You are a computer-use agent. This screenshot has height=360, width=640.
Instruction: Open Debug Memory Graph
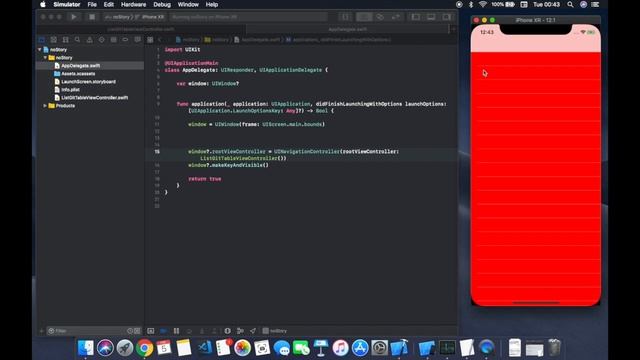coord(240,331)
